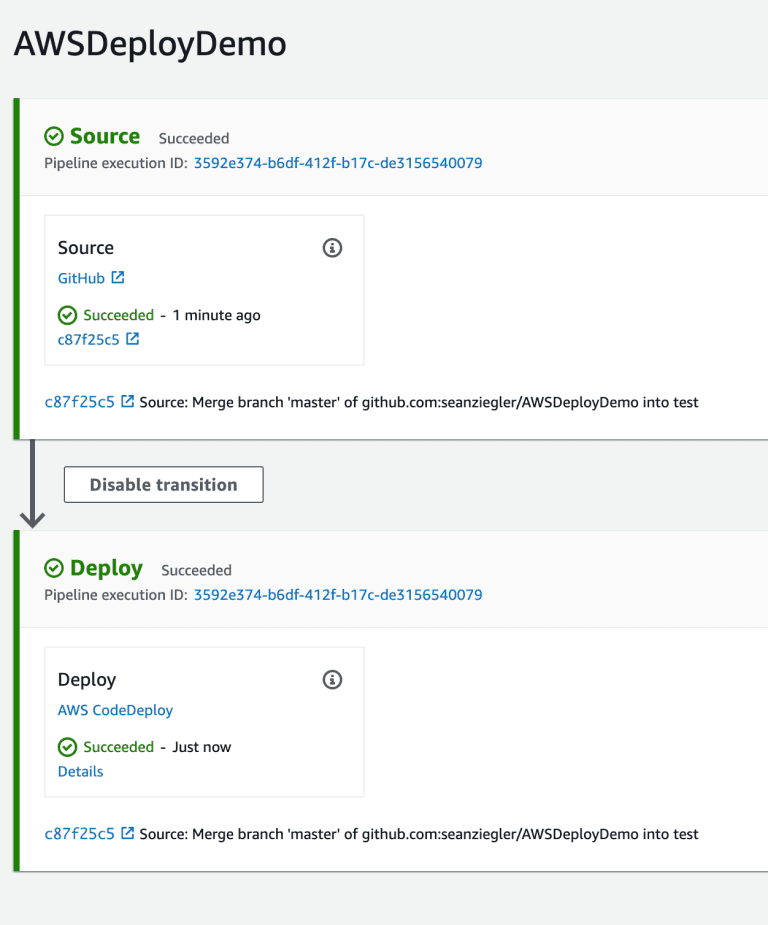Click the info icon in Deploy action card
The height and width of the screenshot is (925, 768).
pyautogui.click(x=332, y=680)
